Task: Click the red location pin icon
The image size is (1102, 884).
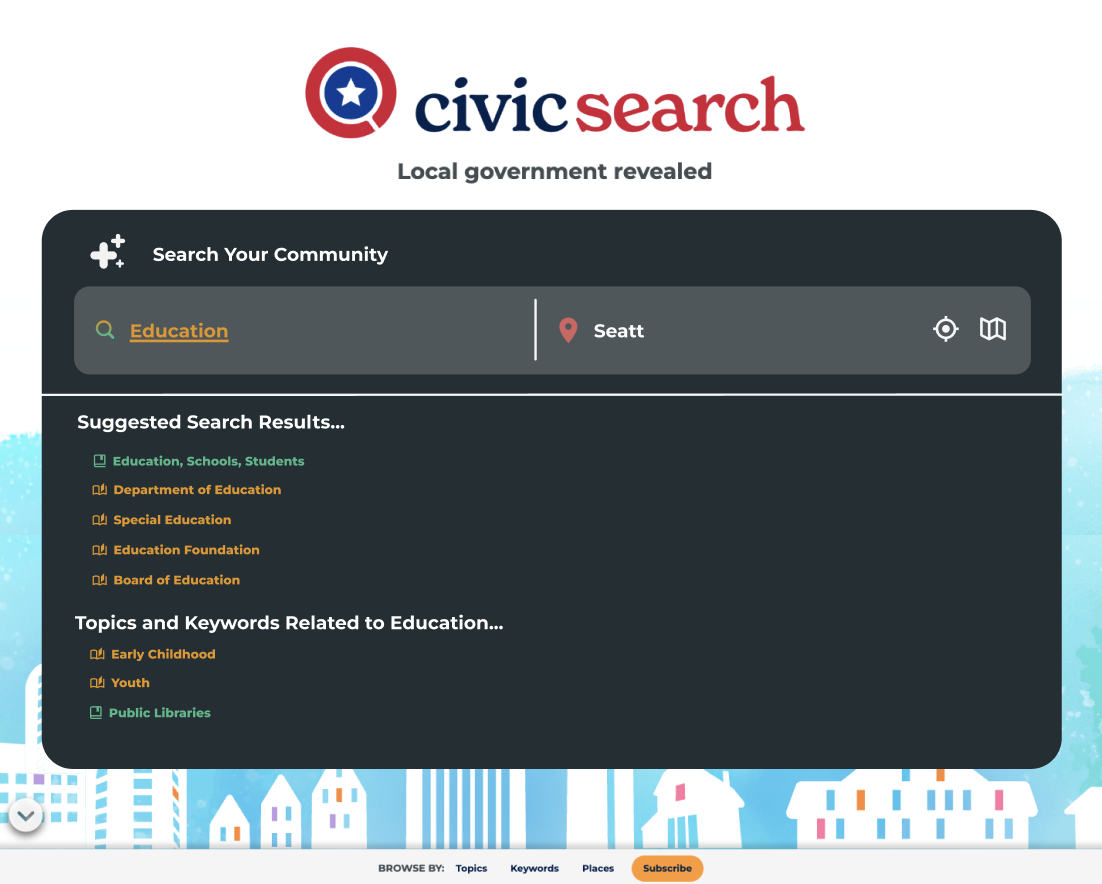Action: coord(568,330)
